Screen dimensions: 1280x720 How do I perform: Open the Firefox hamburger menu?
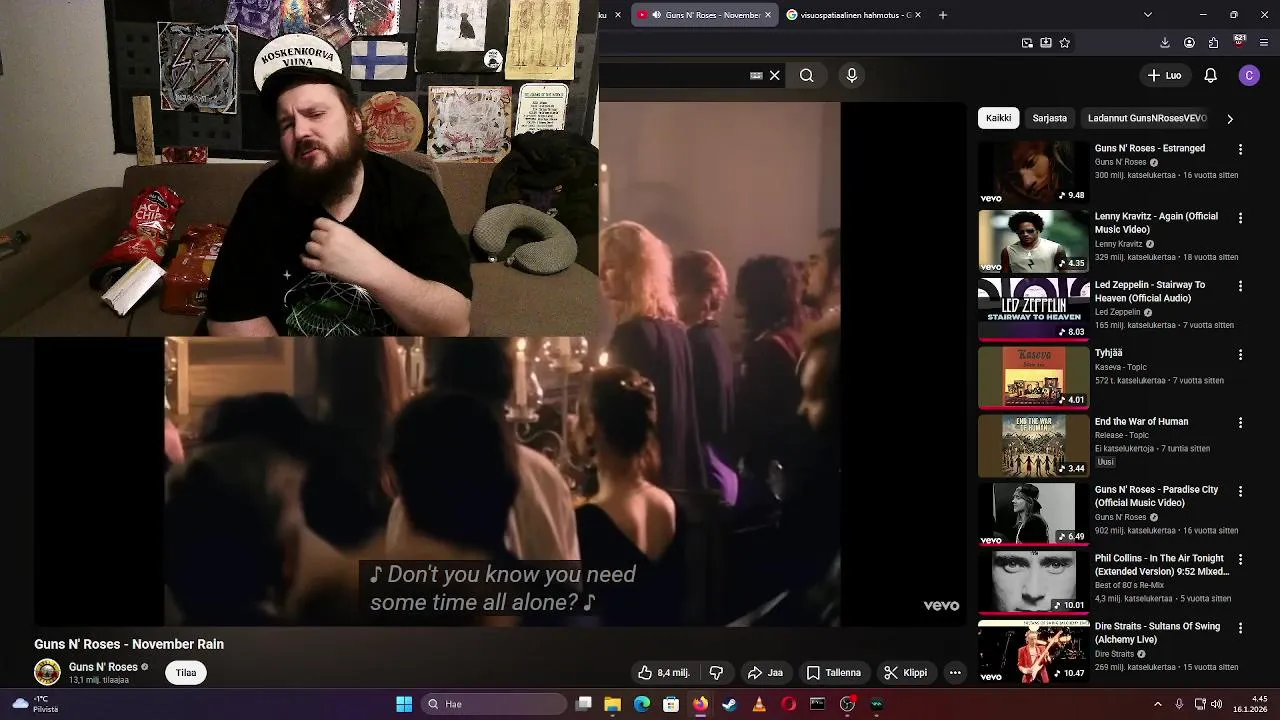pos(1265,43)
